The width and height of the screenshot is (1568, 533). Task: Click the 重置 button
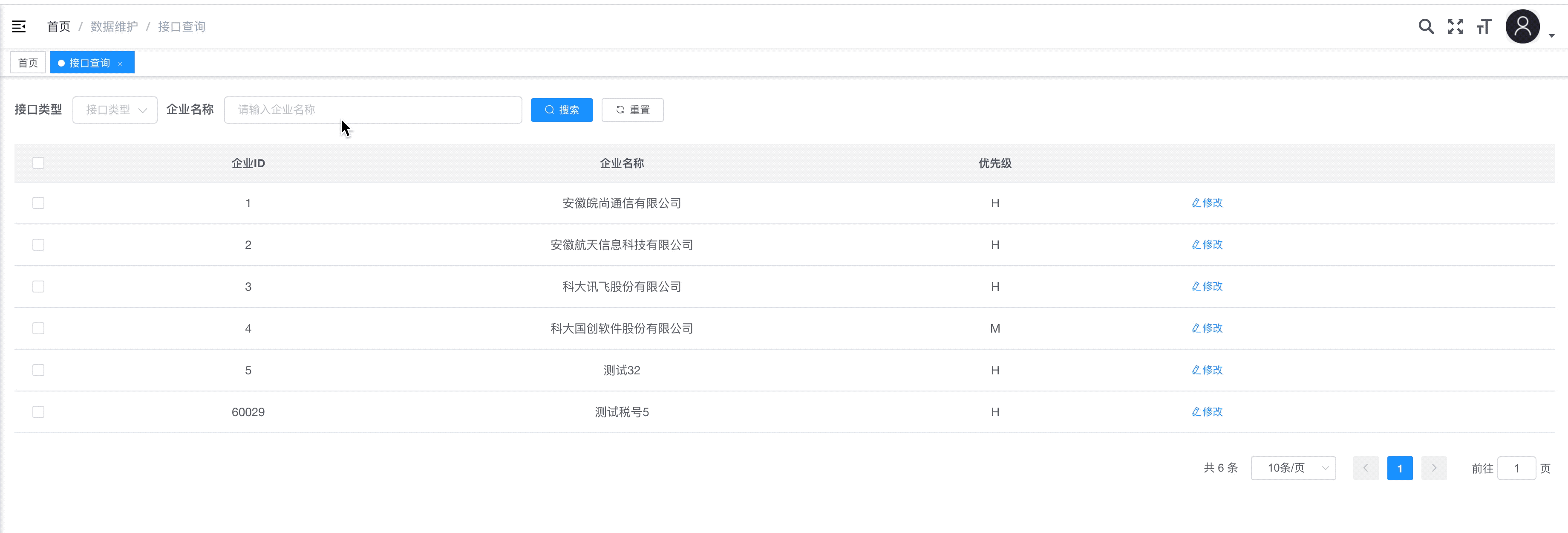(x=632, y=110)
